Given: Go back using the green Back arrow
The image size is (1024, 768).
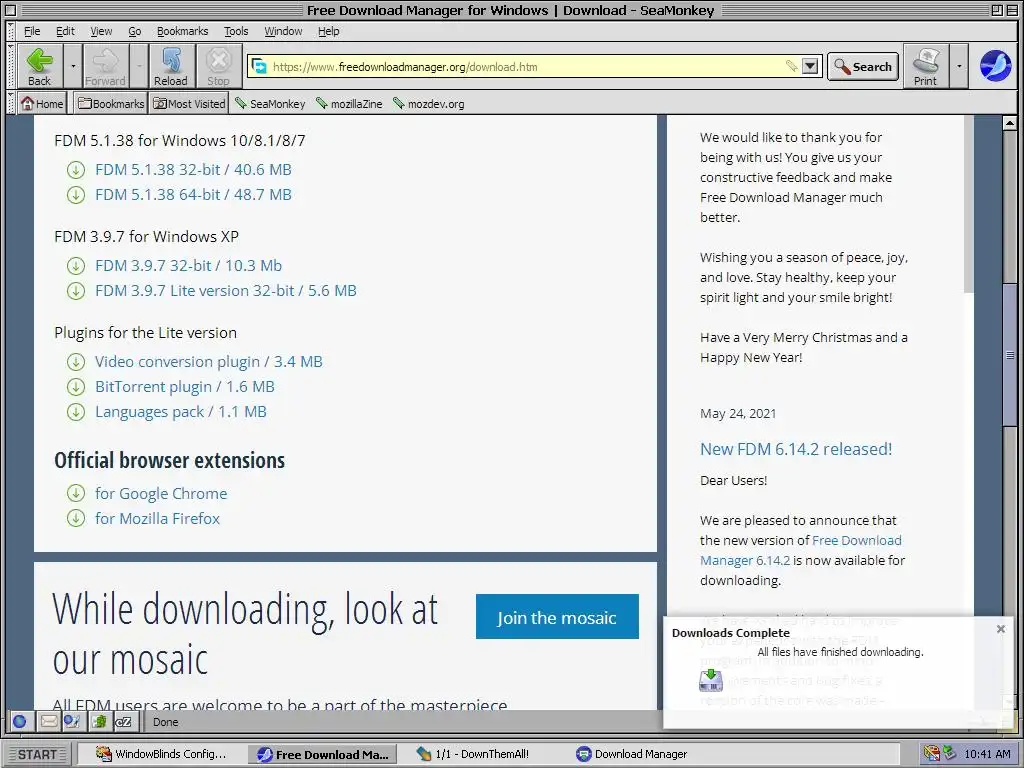Looking at the screenshot, I should point(40,66).
